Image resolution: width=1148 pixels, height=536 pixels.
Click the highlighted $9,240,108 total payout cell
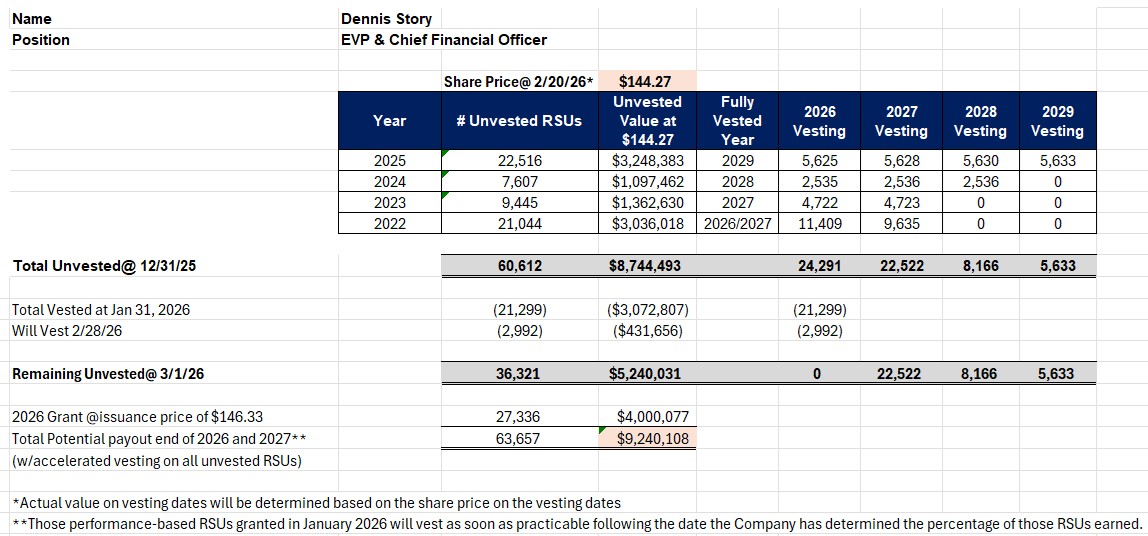pyautogui.click(x=648, y=438)
